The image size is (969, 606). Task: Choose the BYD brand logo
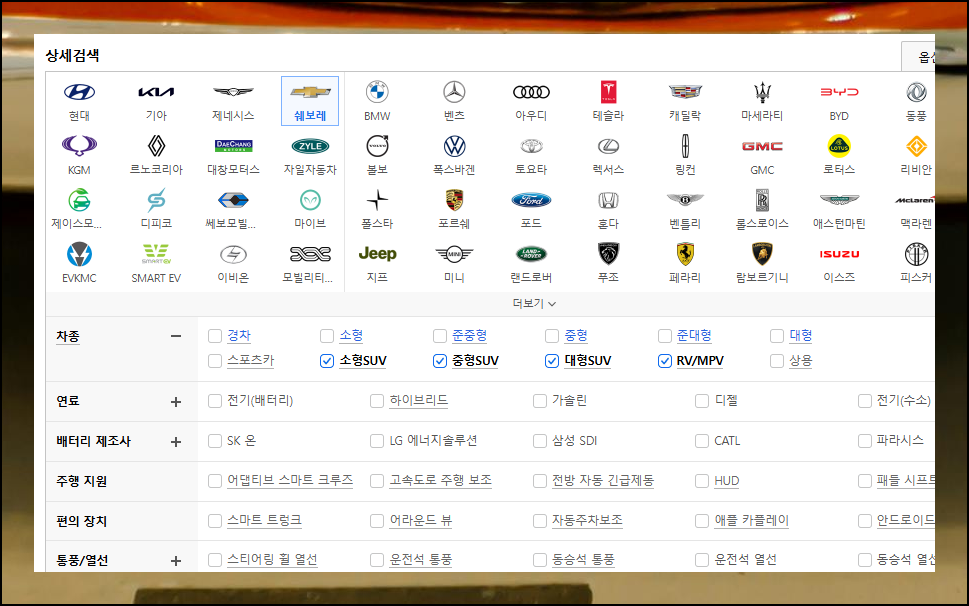839,92
